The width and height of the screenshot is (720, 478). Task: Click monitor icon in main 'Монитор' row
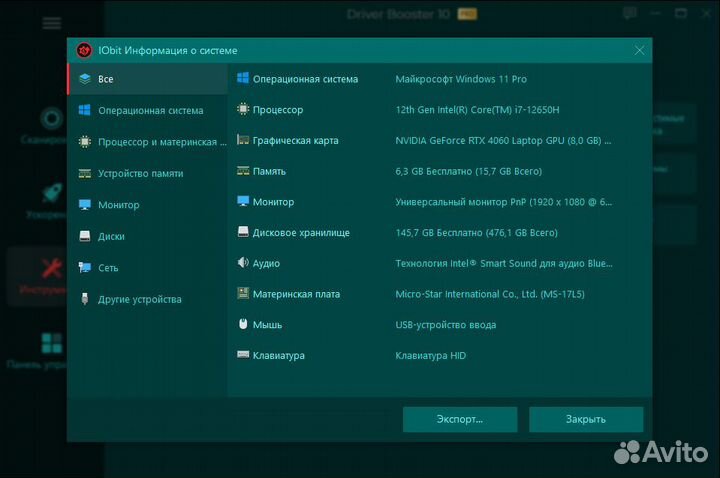pos(243,202)
